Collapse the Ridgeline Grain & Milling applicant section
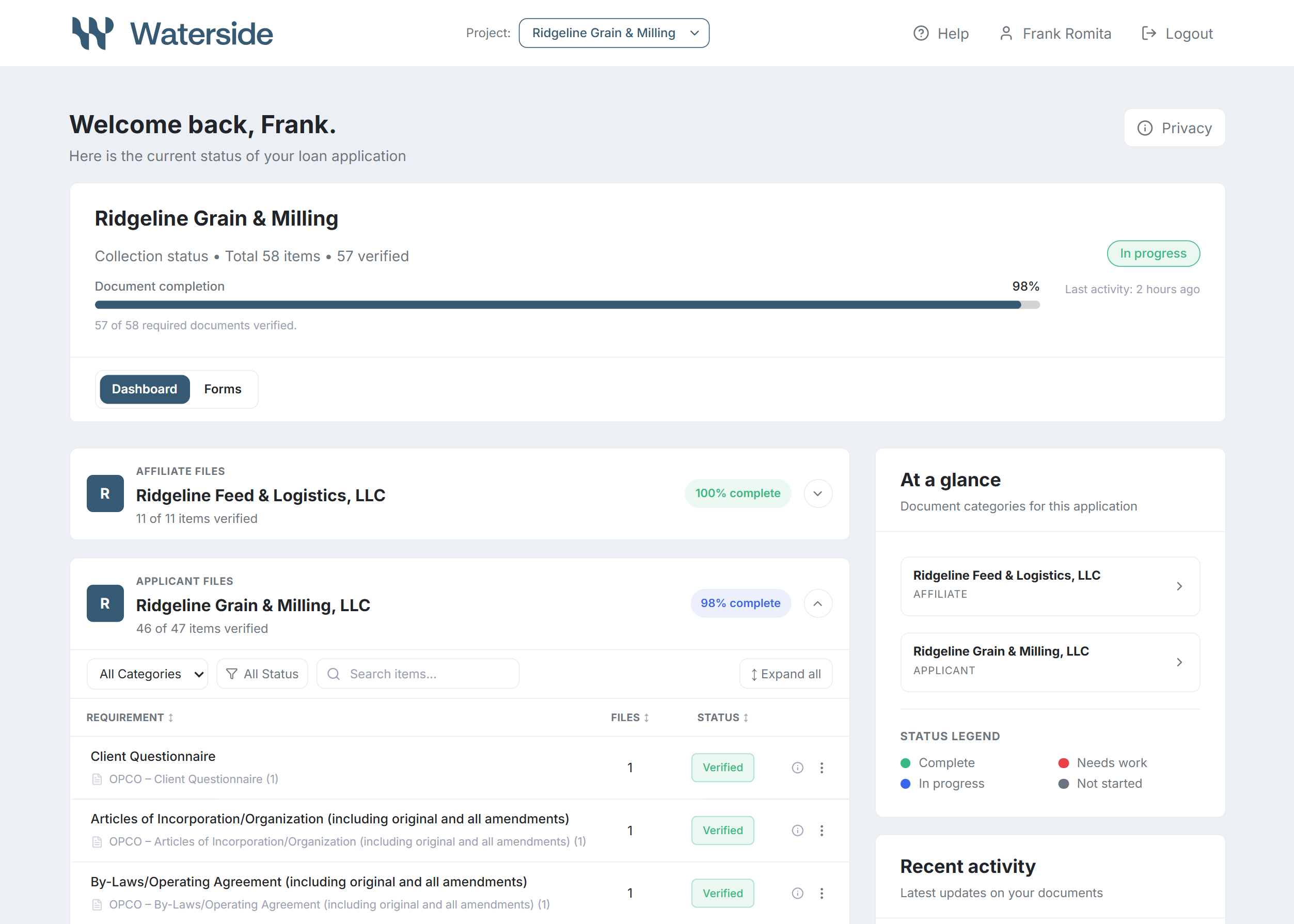Screen dimensions: 1294x924 pyautogui.click(x=817, y=603)
